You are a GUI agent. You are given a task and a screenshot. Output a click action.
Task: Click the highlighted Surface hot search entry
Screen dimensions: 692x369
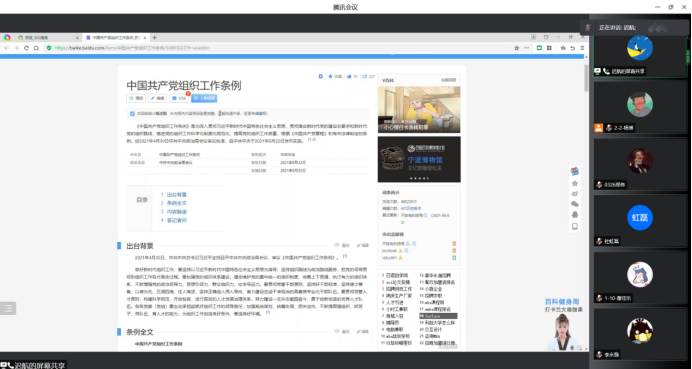(x=438, y=316)
